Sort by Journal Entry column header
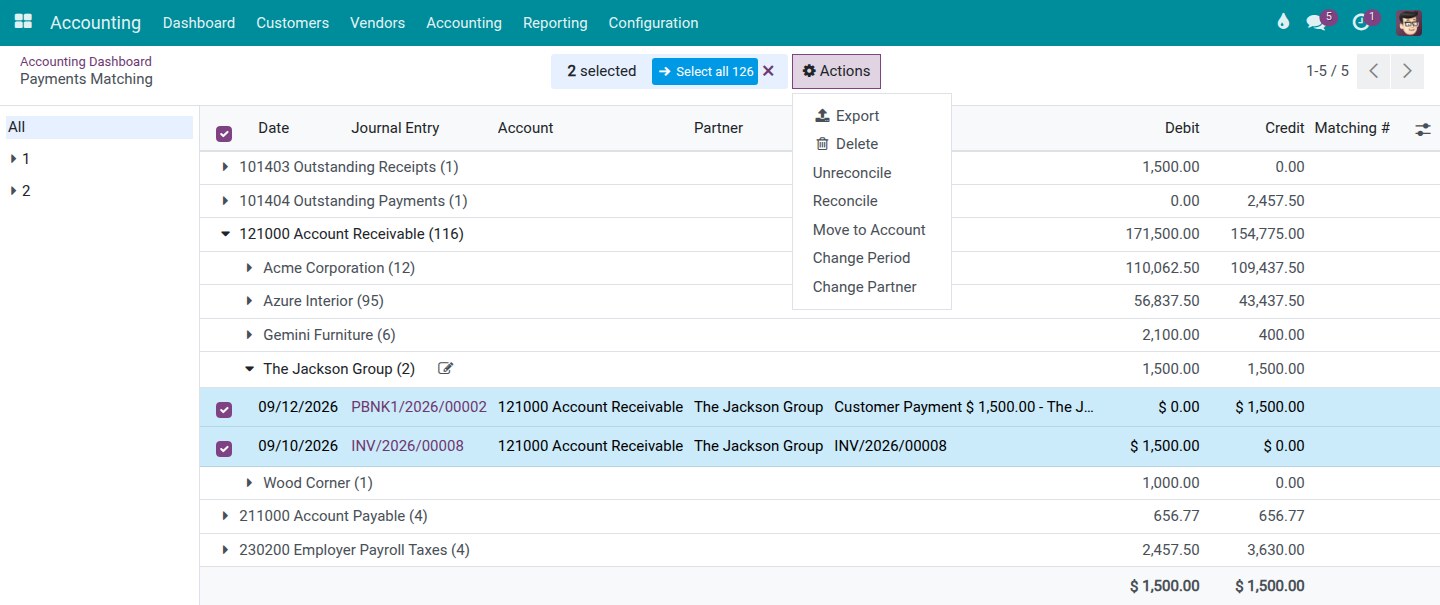The height and width of the screenshot is (605, 1440). coord(395,128)
